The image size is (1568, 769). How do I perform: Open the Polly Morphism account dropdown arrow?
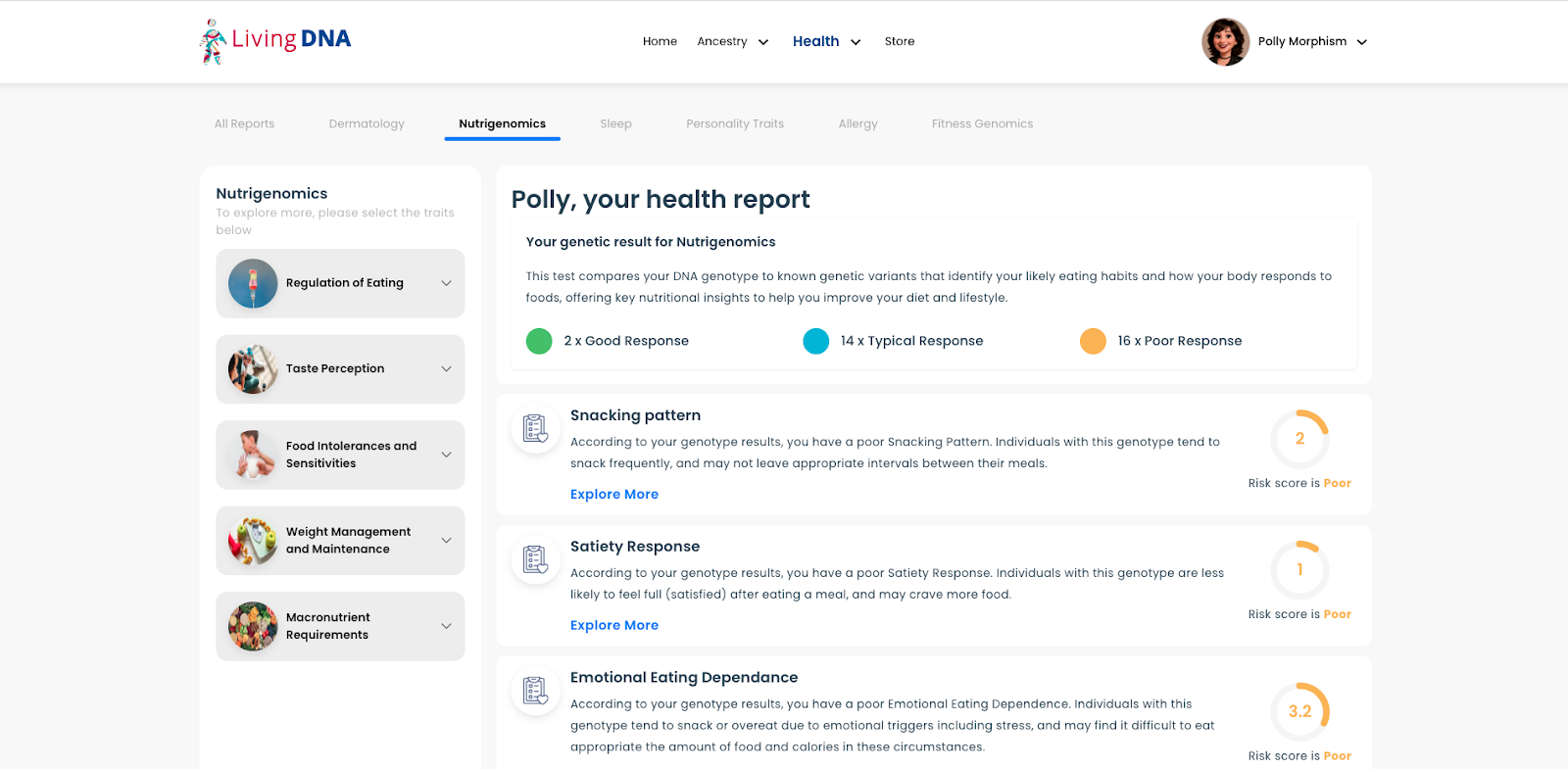click(1361, 42)
